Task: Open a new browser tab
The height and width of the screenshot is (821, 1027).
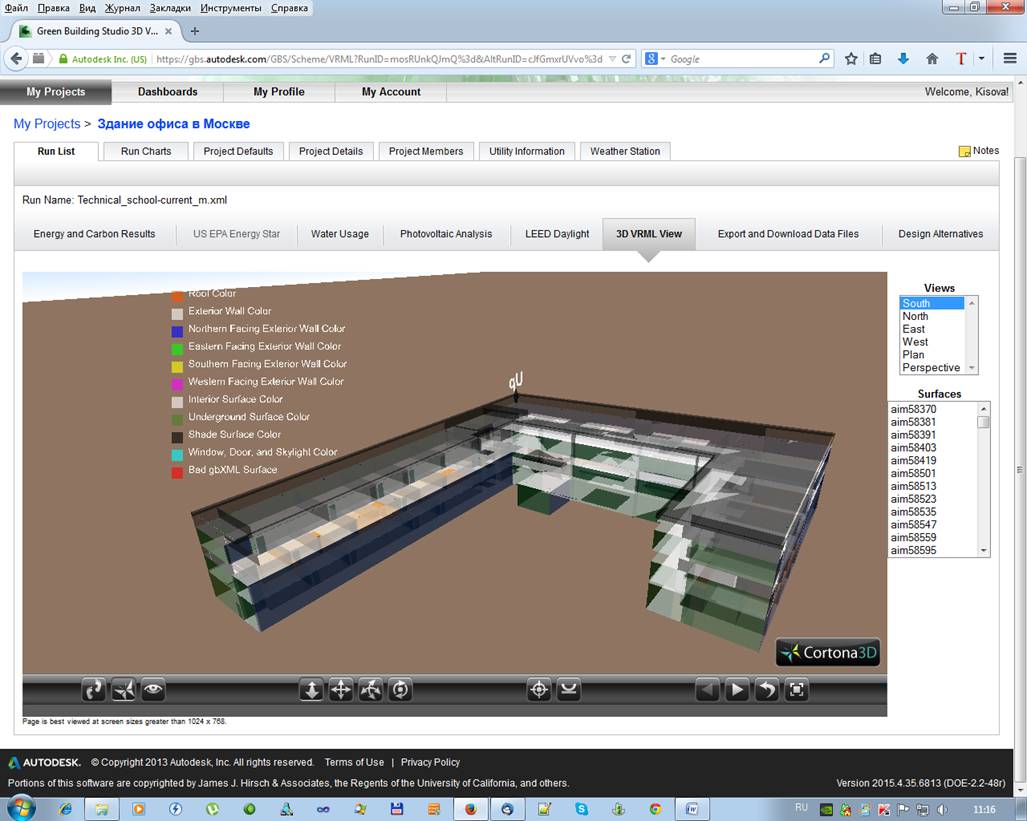Action: (195, 31)
